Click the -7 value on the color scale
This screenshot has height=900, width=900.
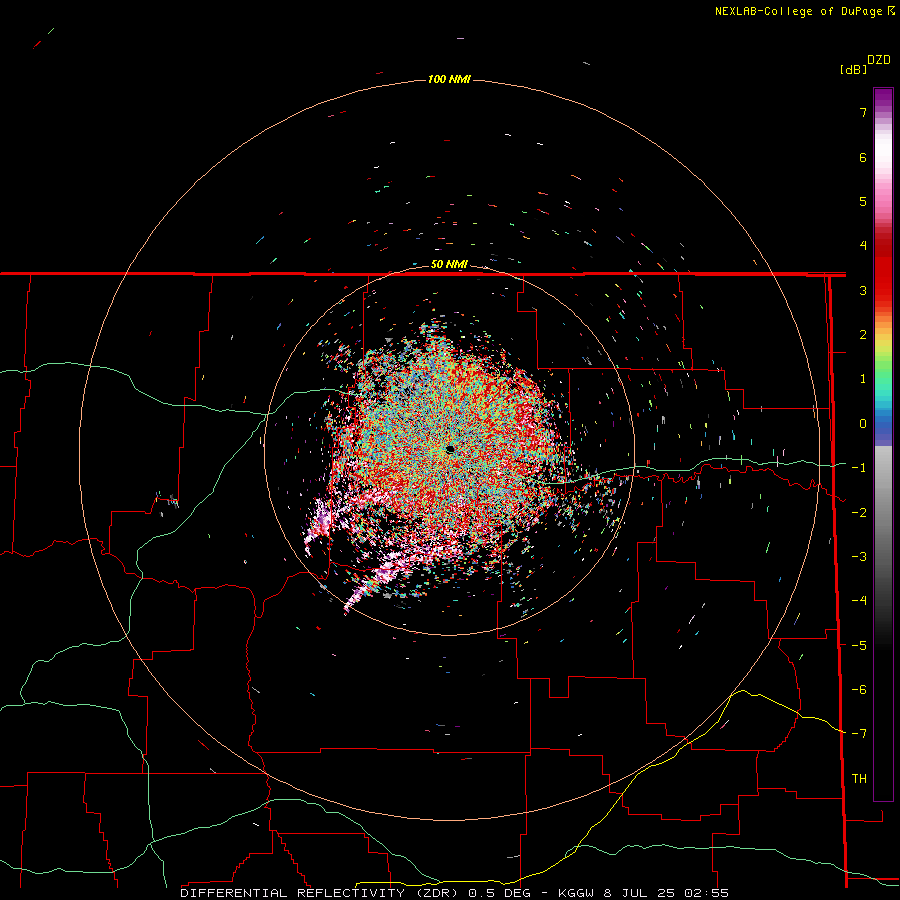tap(859, 734)
